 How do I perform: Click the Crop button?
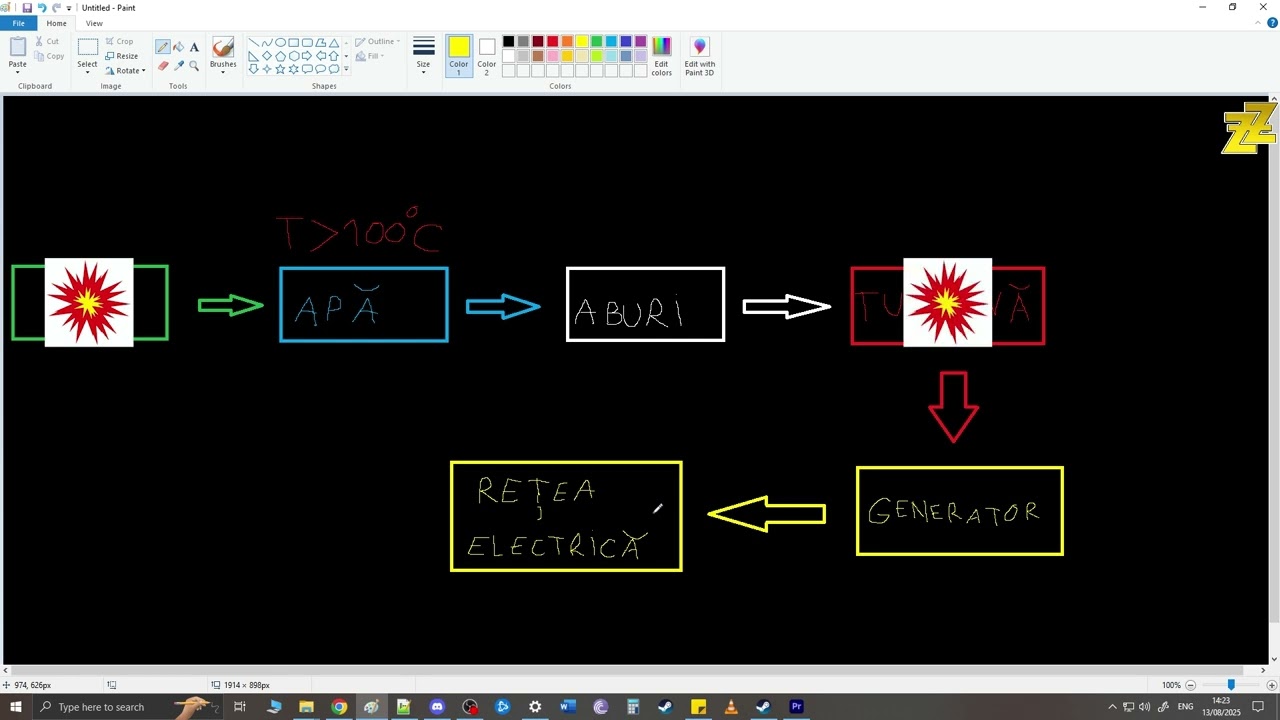119,41
